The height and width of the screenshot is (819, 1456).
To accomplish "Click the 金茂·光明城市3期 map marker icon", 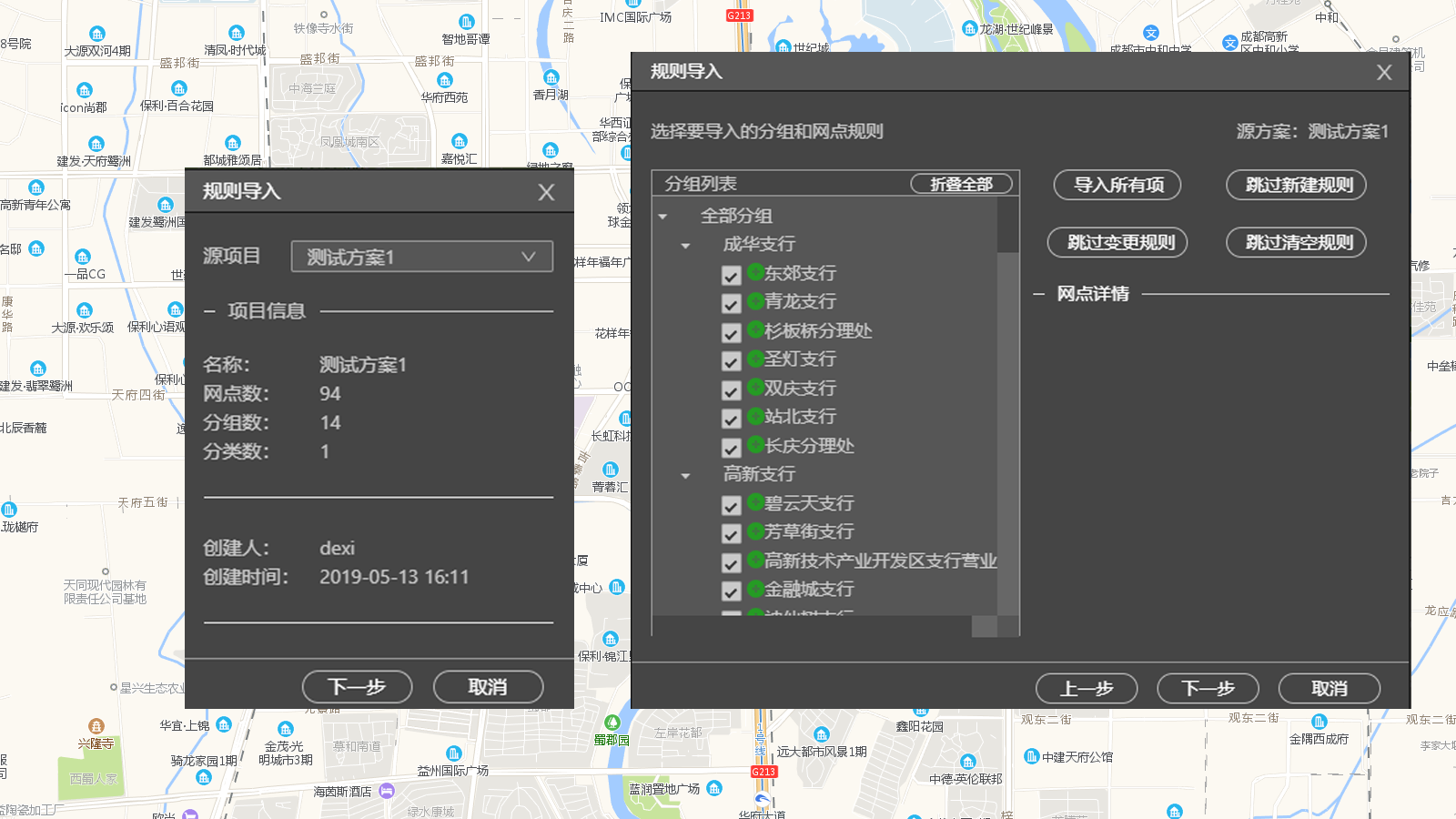I will pos(286,729).
